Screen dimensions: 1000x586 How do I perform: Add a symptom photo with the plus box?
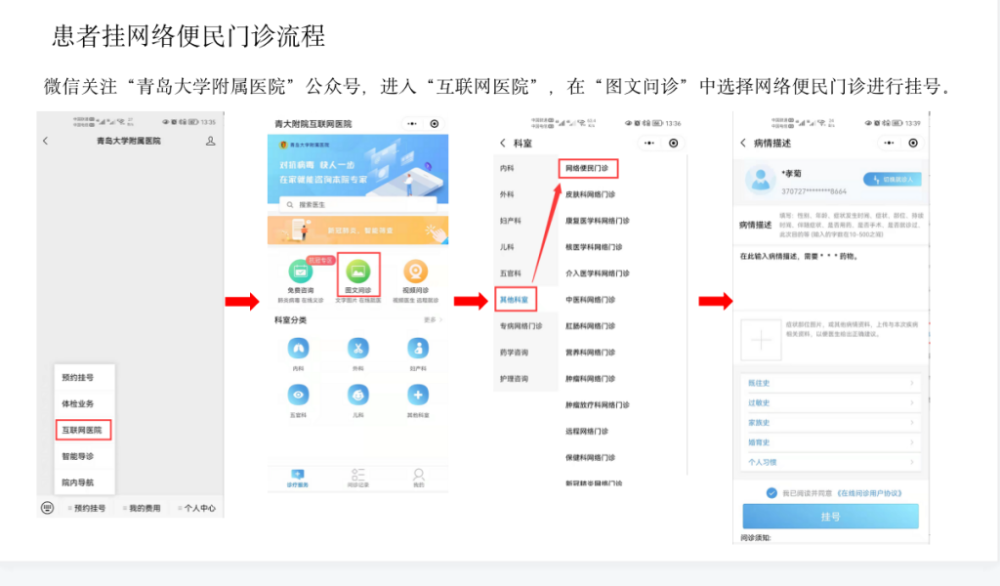point(761,340)
